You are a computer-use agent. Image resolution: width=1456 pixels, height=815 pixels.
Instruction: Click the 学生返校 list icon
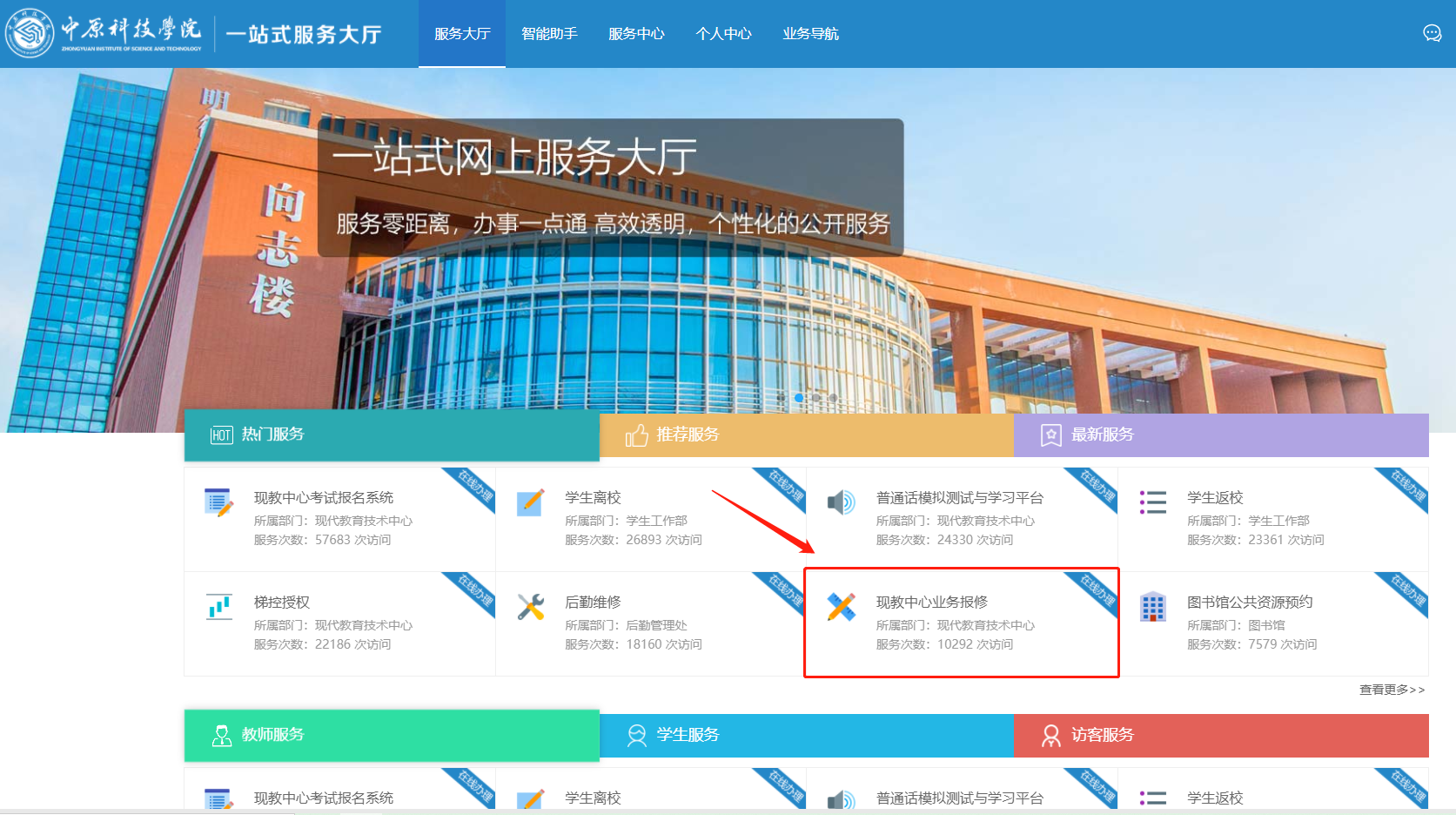click(x=1152, y=502)
